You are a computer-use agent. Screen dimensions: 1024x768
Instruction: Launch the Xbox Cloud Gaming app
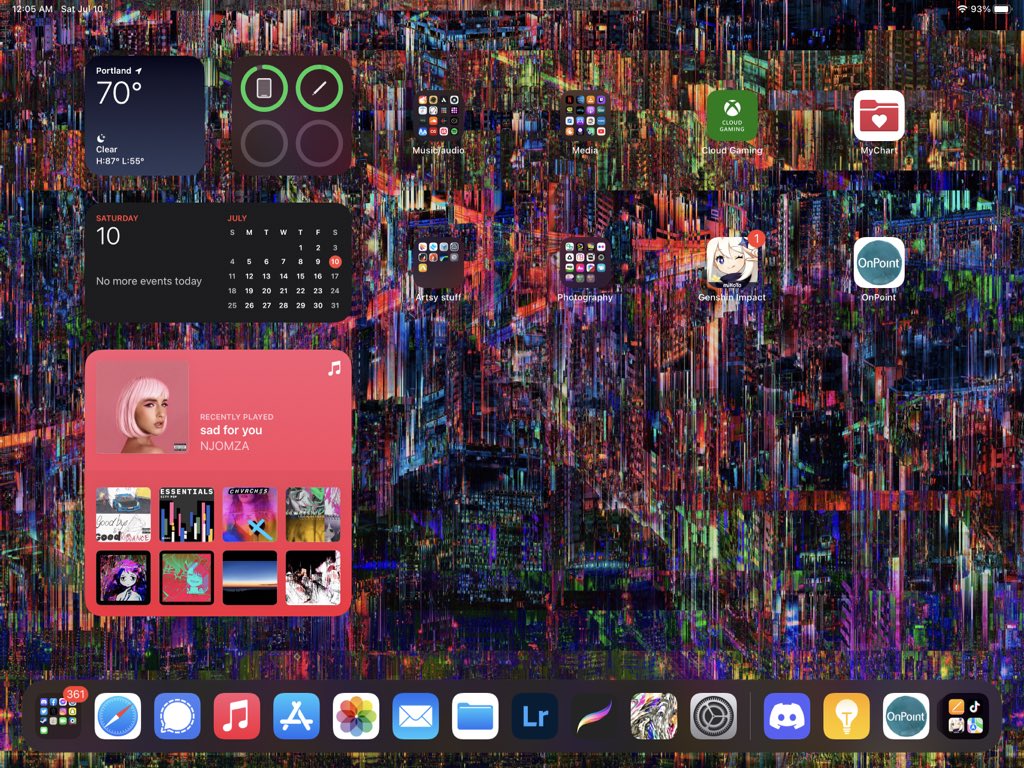[x=732, y=116]
